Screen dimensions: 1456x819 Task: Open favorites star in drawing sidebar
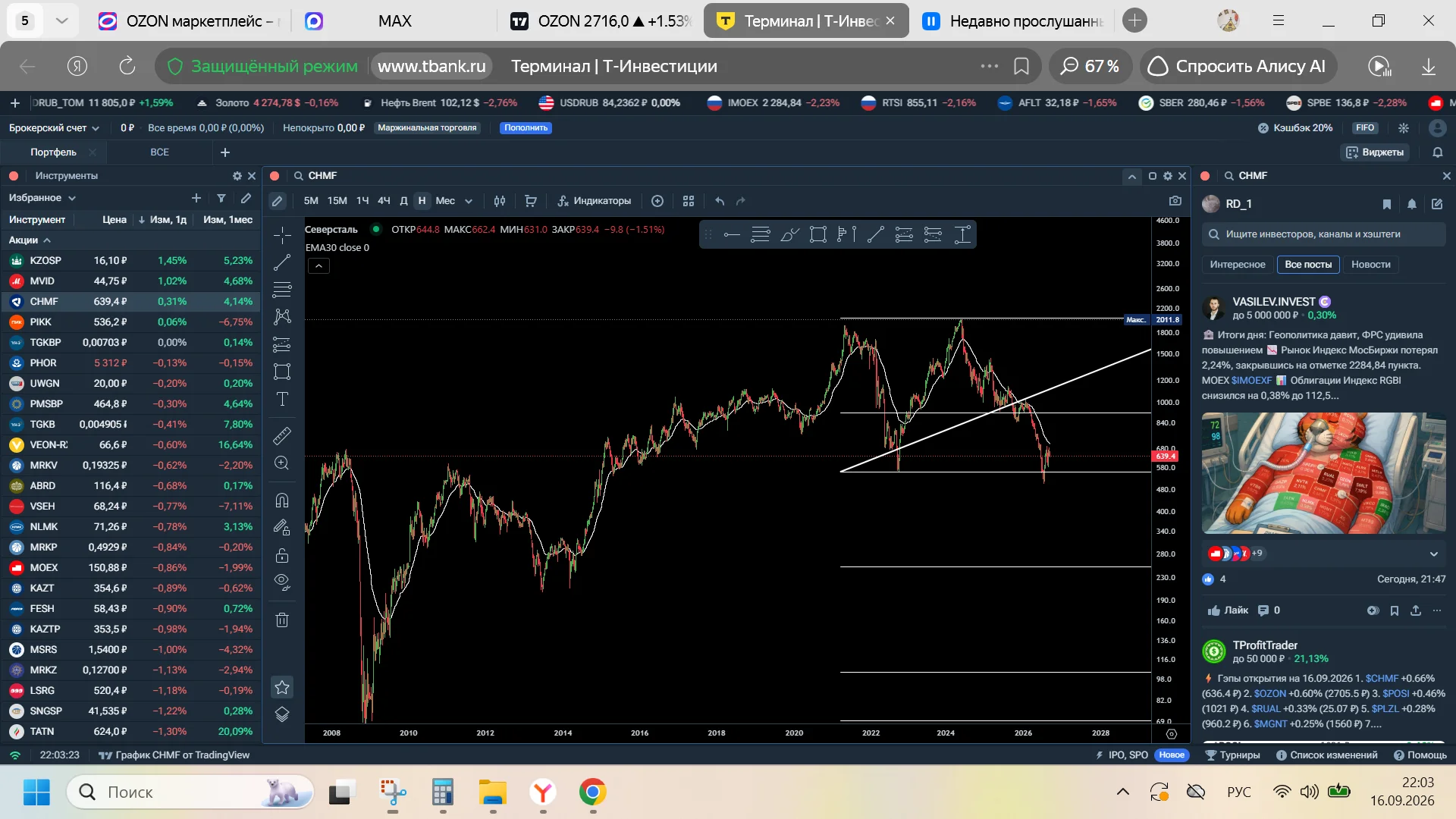coord(282,687)
